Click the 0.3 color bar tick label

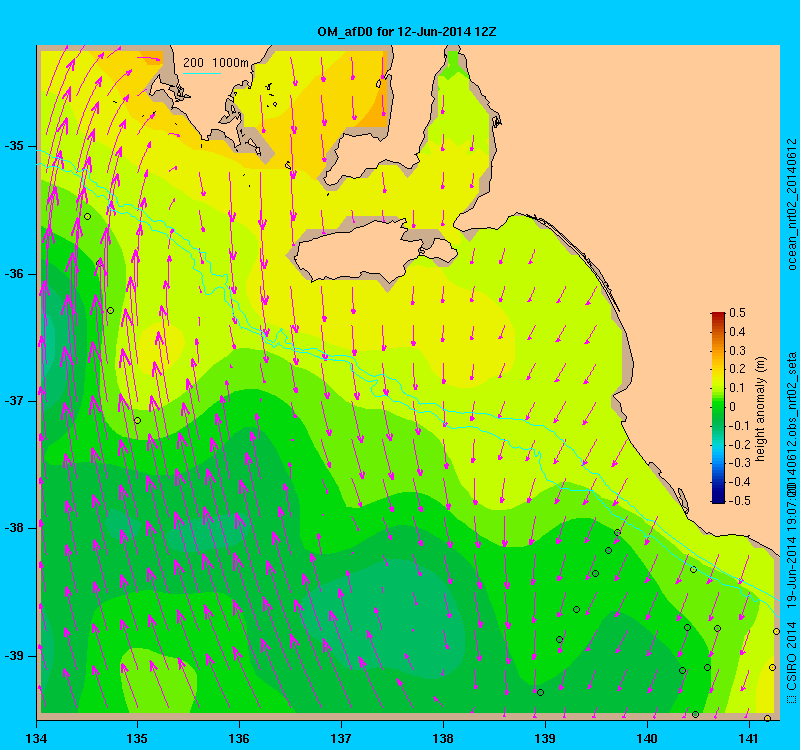pyautogui.click(x=738, y=351)
